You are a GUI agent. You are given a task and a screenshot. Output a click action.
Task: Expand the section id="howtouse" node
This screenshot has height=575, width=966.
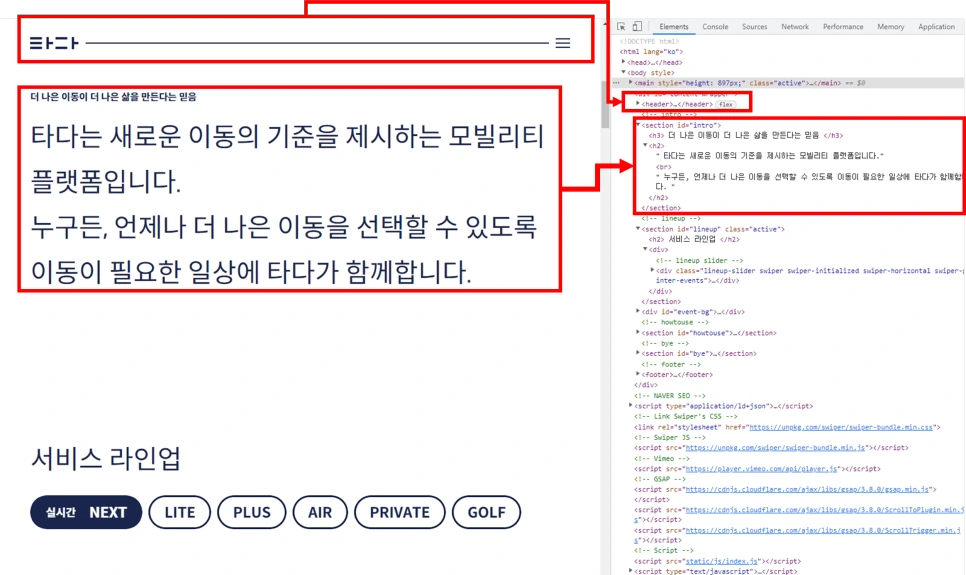pyautogui.click(x=638, y=332)
